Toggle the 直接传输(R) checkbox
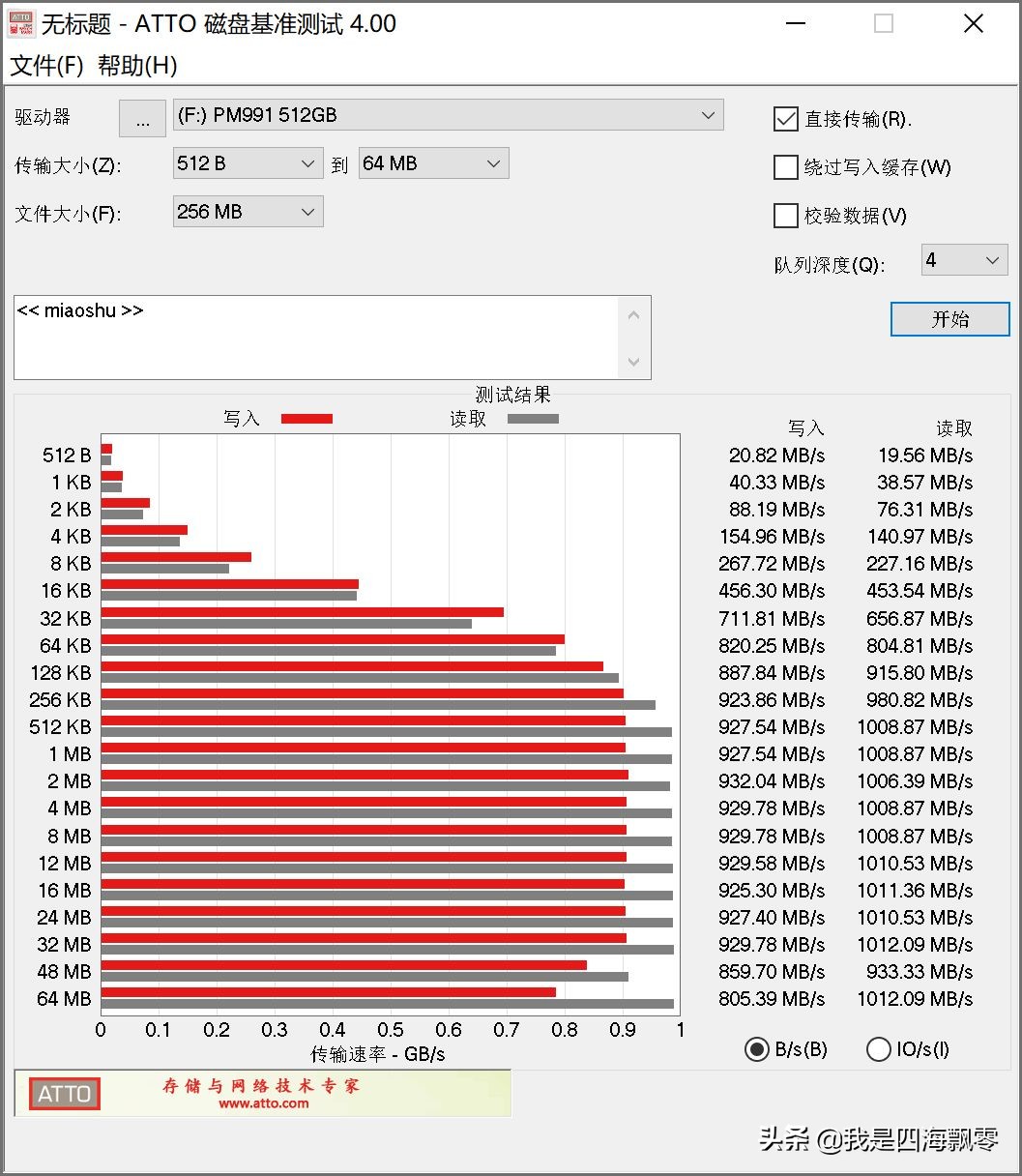This screenshot has width=1022, height=1176. [x=785, y=119]
